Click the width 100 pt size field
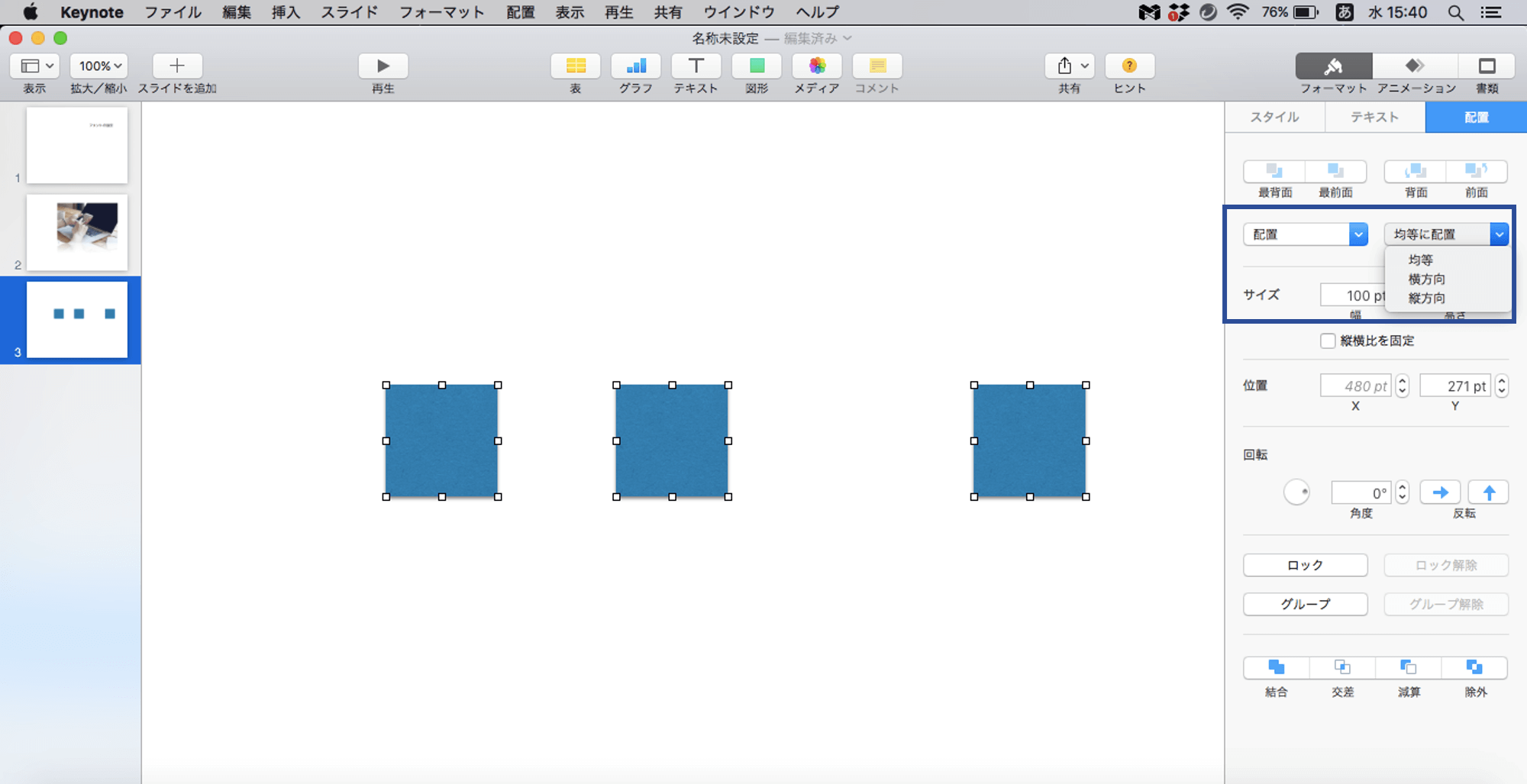Screen dimensions: 1527x784 (1353, 295)
